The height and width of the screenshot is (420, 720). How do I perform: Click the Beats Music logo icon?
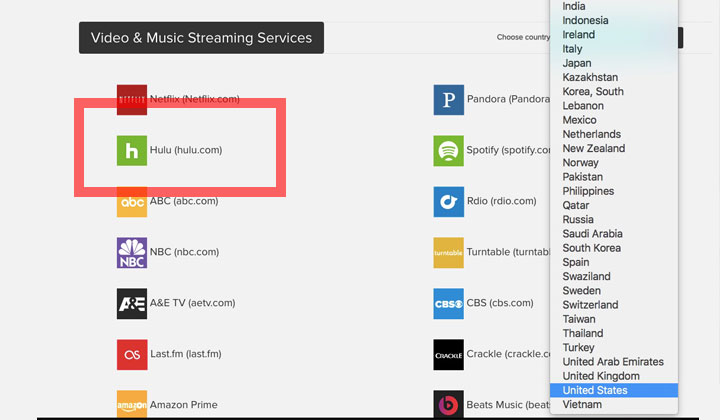point(449,404)
